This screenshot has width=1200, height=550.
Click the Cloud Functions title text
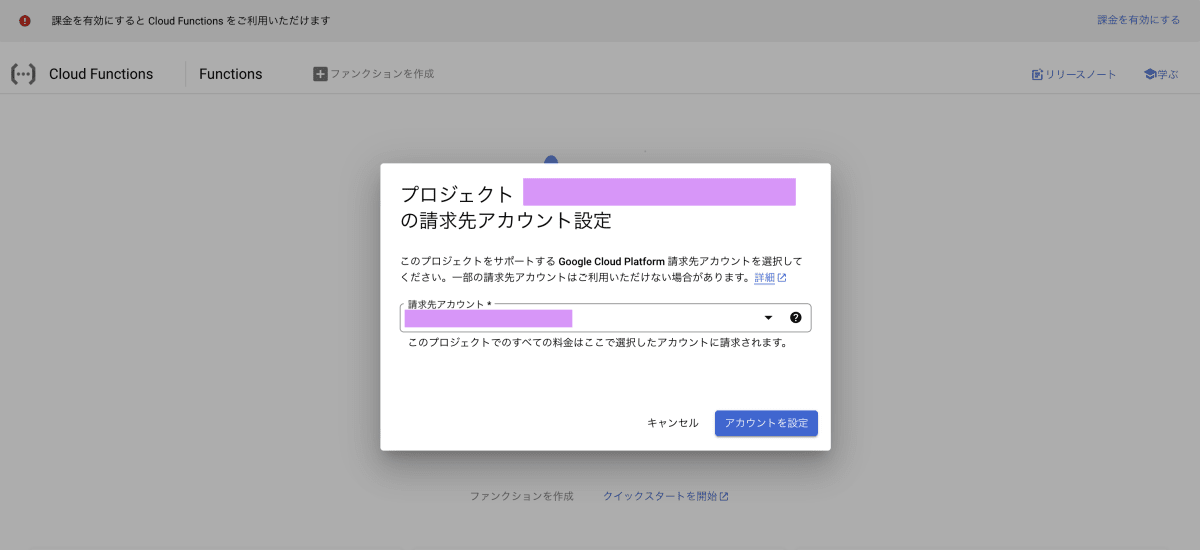pyautogui.click(x=101, y=74)
